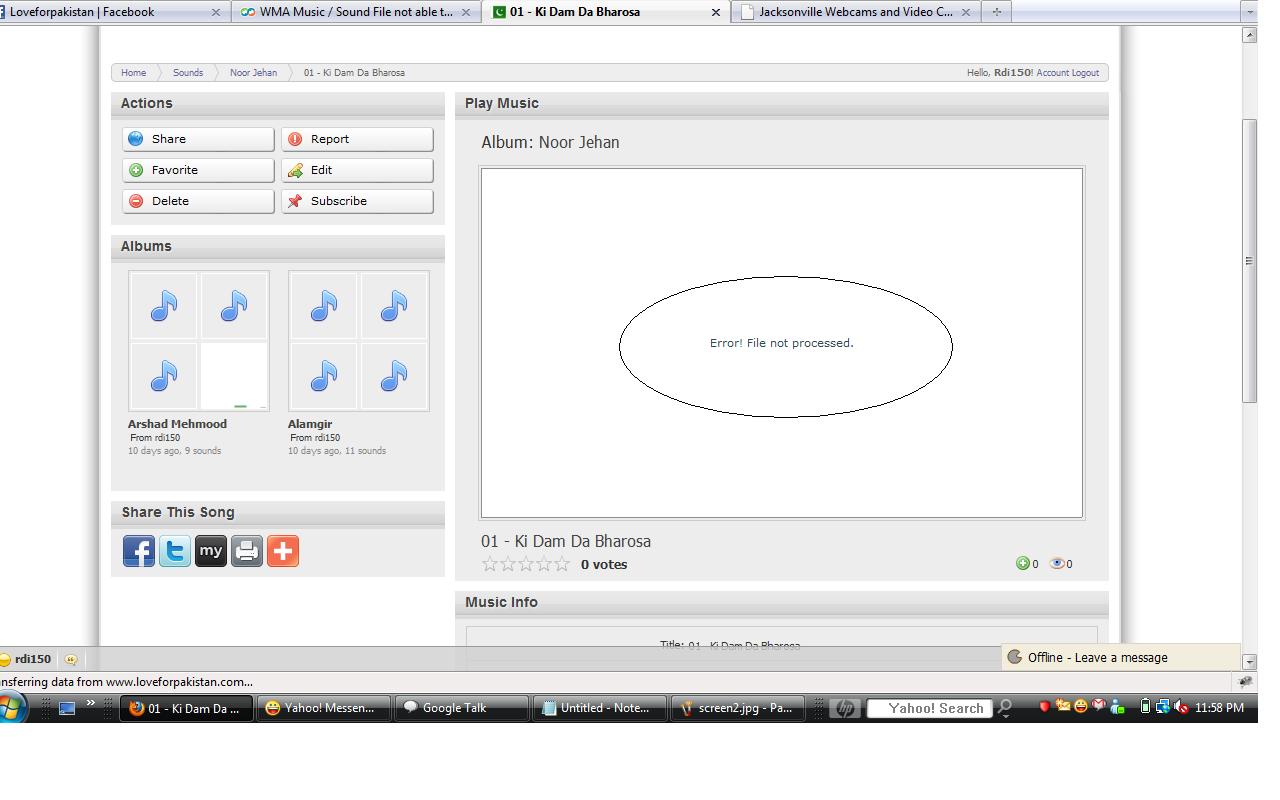Open the Arshad Mehmood album thumbnail
This screenshot has height=800, width=1280.
point(199,341)
